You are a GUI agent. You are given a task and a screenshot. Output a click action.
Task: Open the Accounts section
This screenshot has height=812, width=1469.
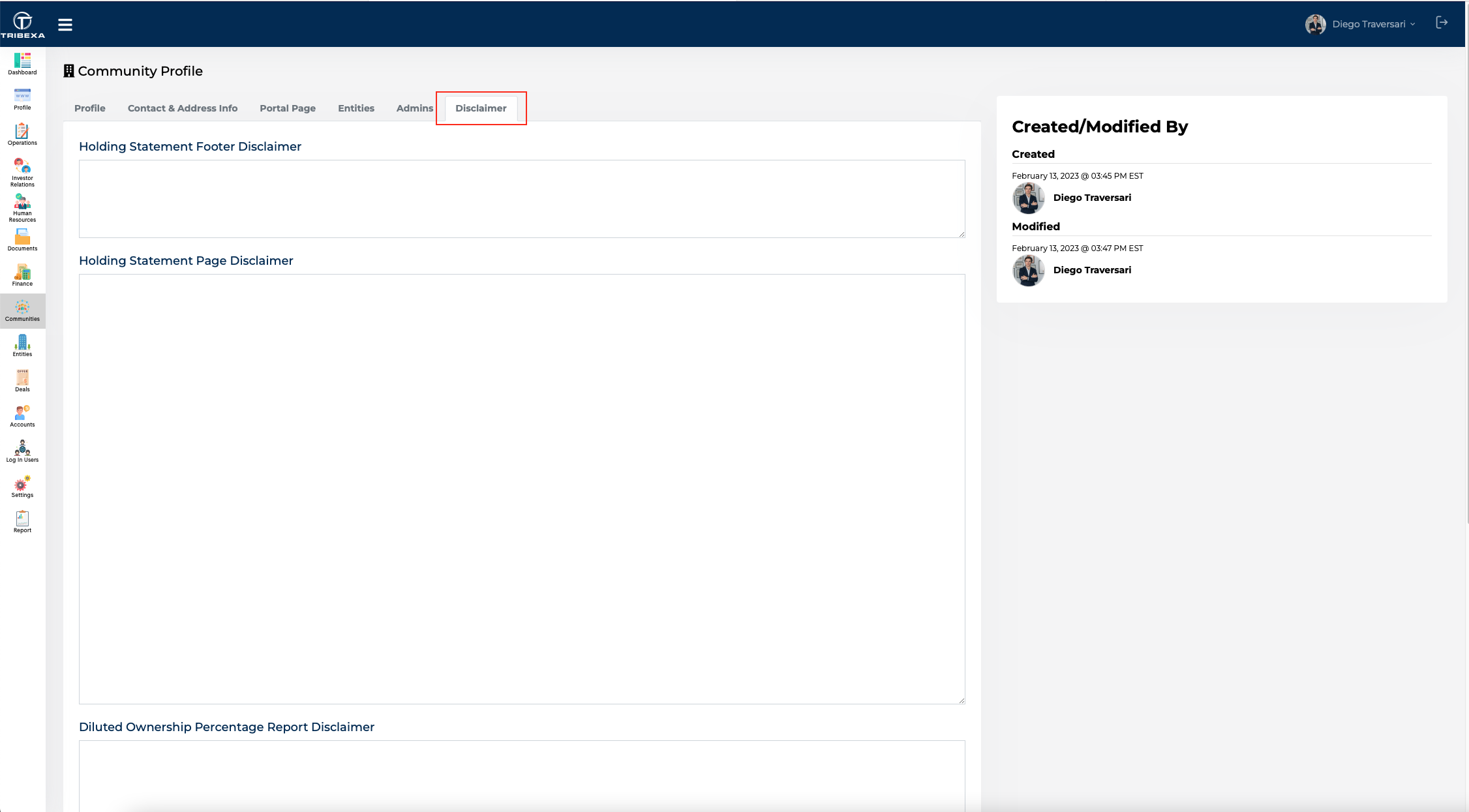pyautogui.click(x=22, y=415)
